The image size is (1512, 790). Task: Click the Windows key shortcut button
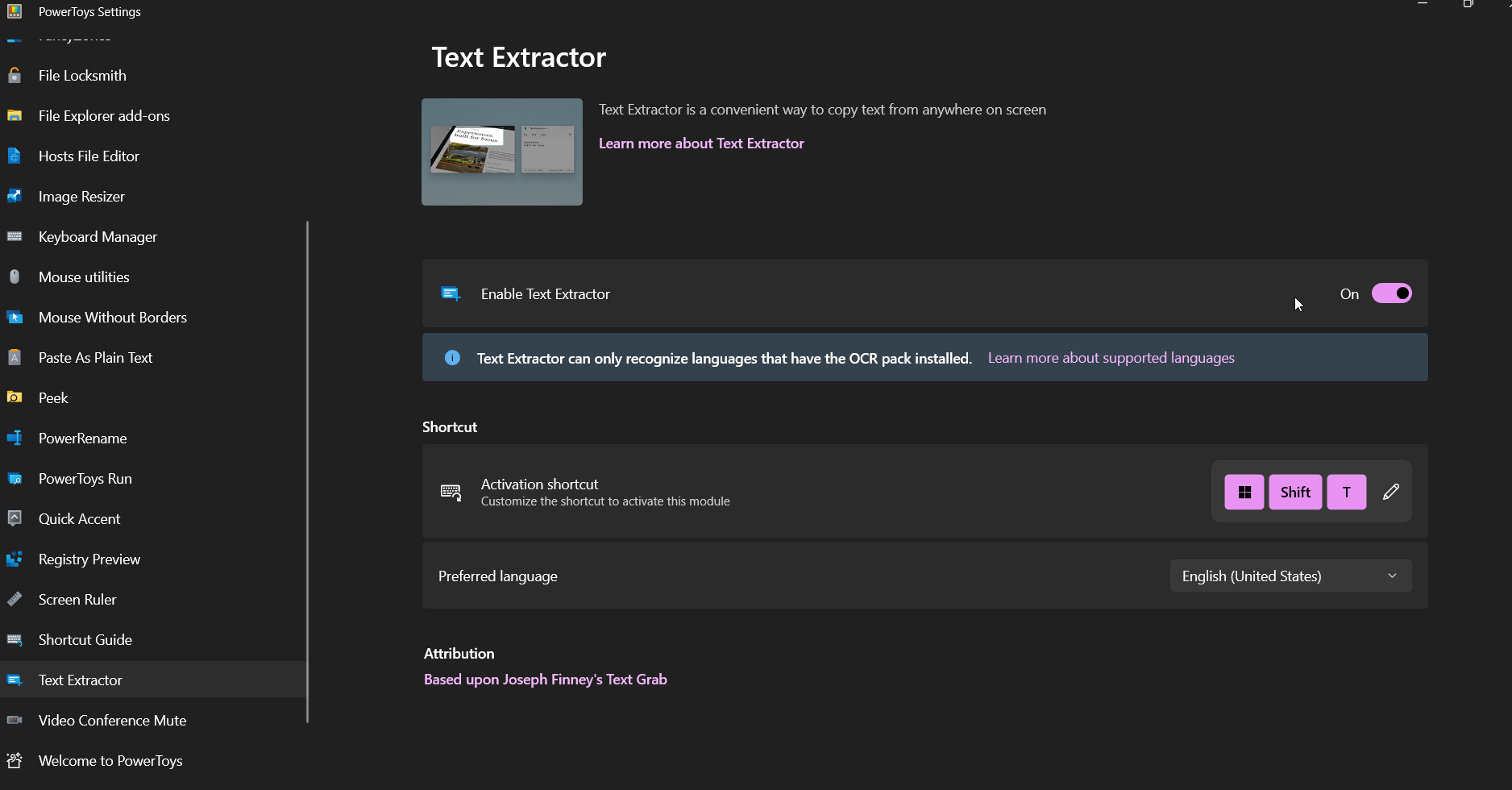coord(1244,493)
